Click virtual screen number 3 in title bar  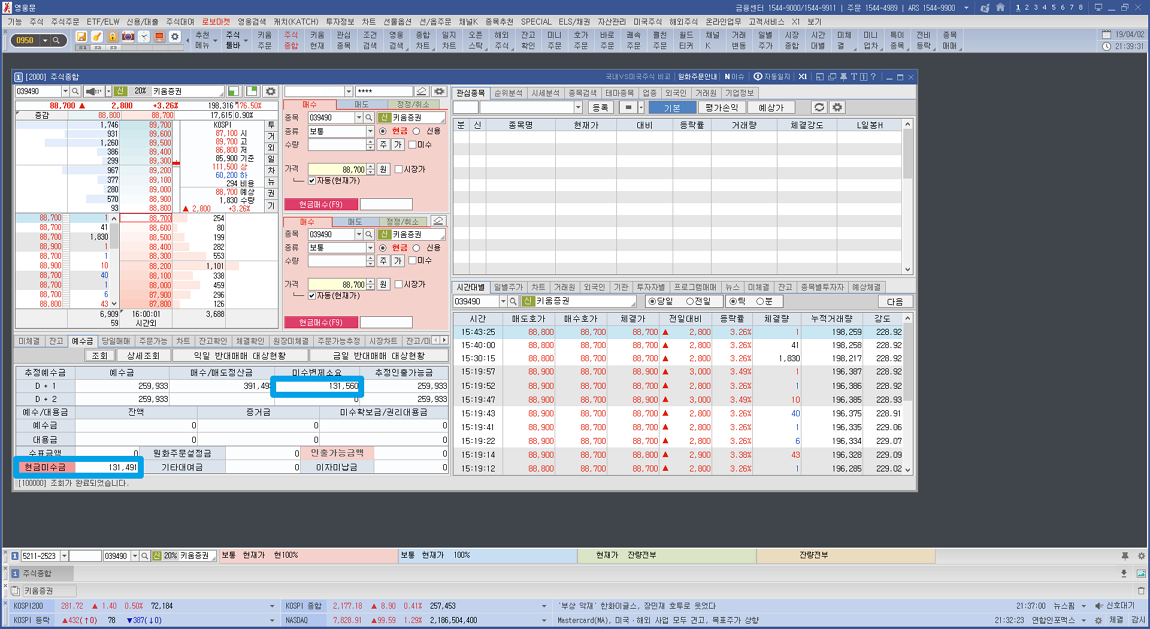tap(1036, 7)
